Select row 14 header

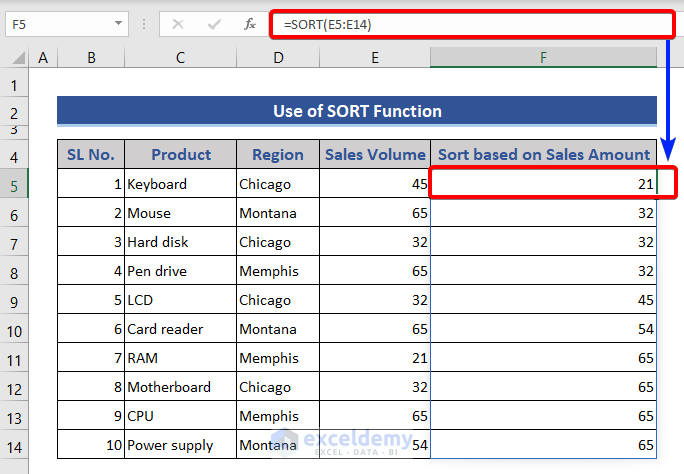(14, 445)
